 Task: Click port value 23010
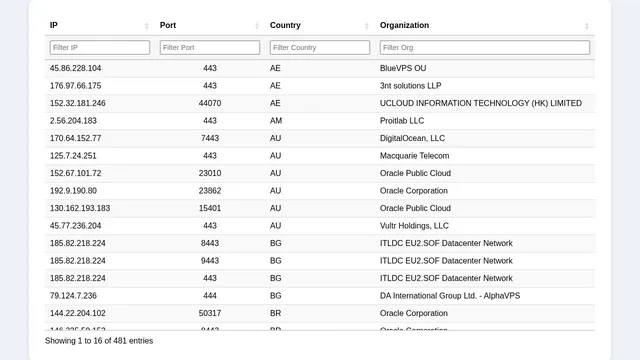210,173
